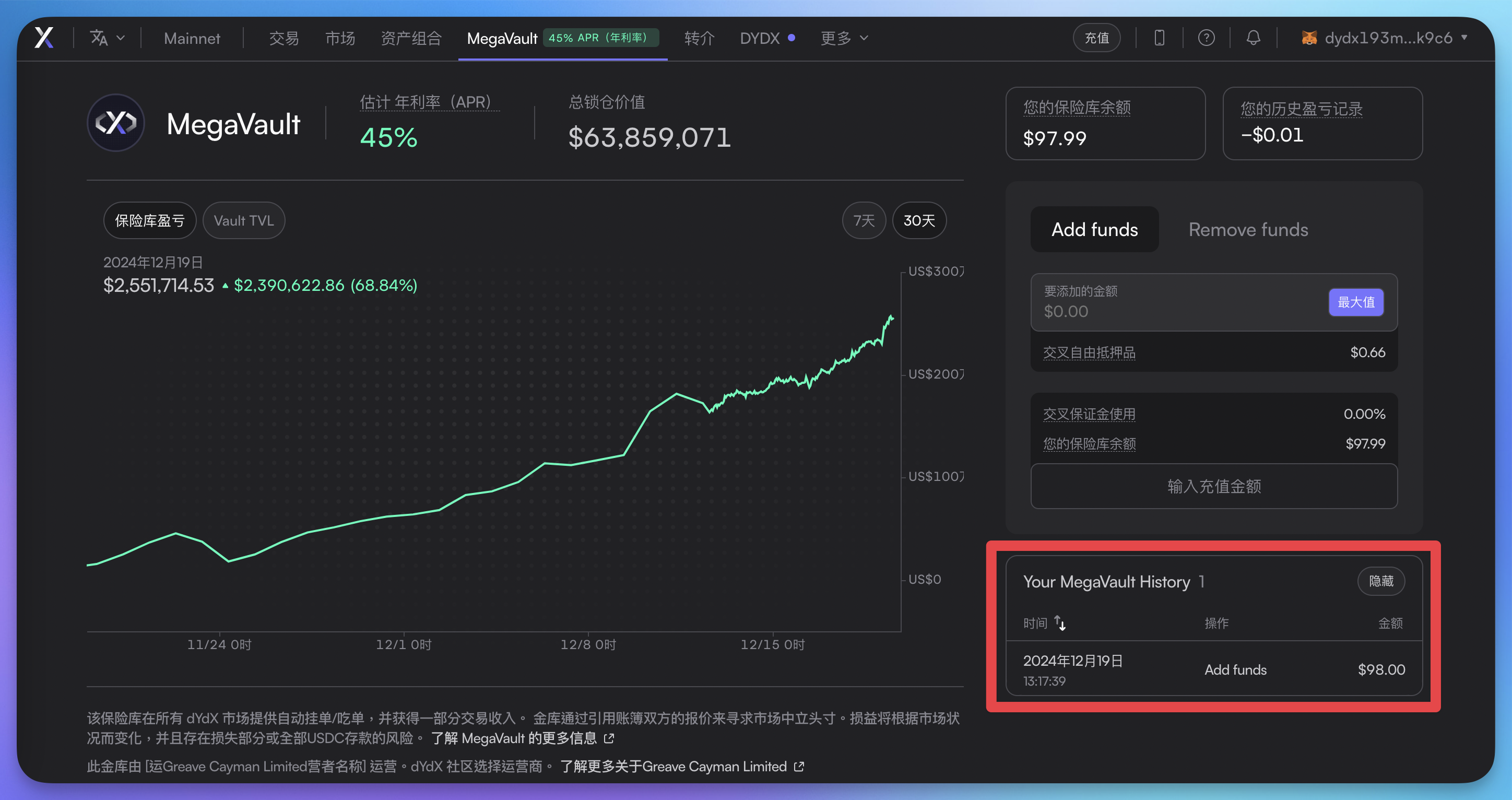1512x800 pixels.
Task: Click the 输入充值金额 submit button
Action: tap(1214, 487)
